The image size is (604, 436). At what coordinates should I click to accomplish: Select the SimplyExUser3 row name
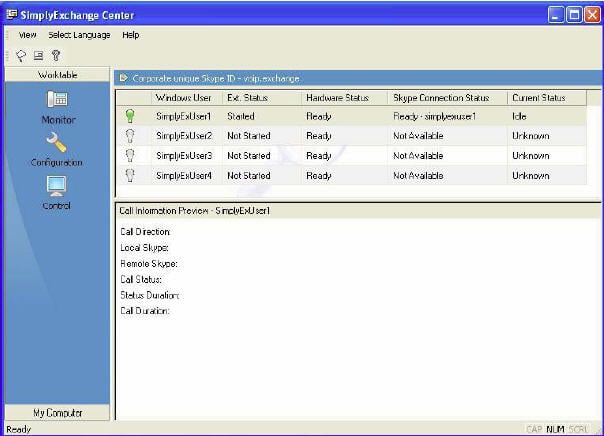click(x=184, y=156)
